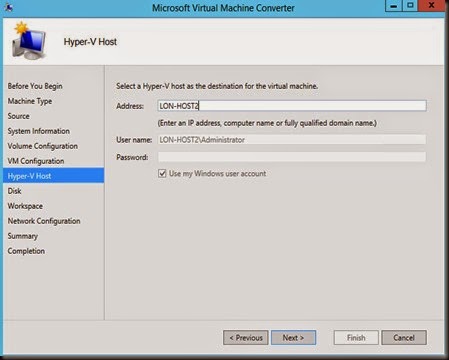Jump to VM Configuration step
Viewport: 449px width, 360px height.
pos(36,161)
